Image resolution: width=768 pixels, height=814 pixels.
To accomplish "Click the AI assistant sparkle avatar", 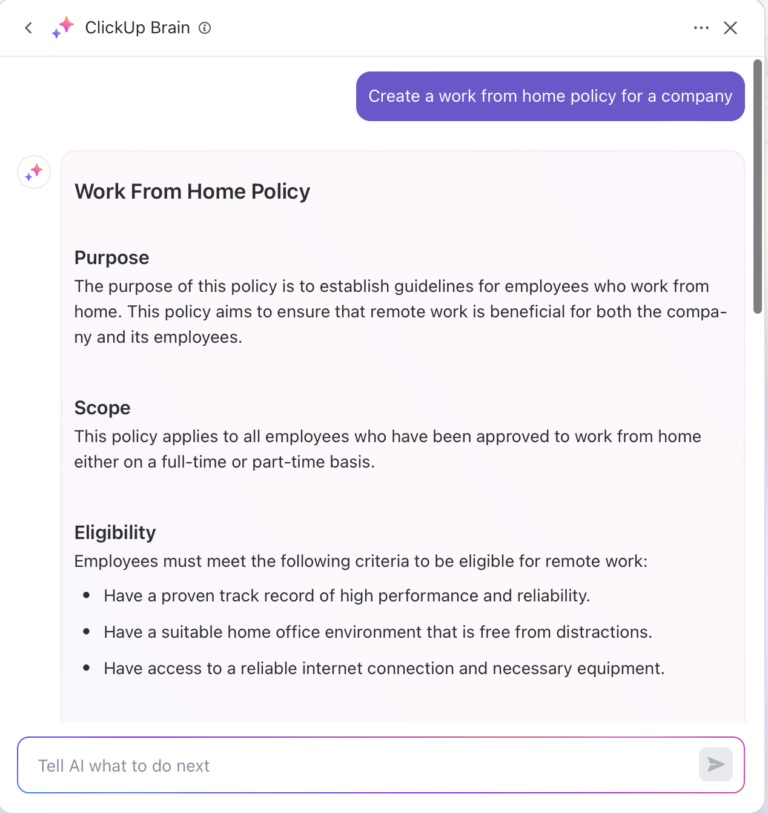I will 33,171.
